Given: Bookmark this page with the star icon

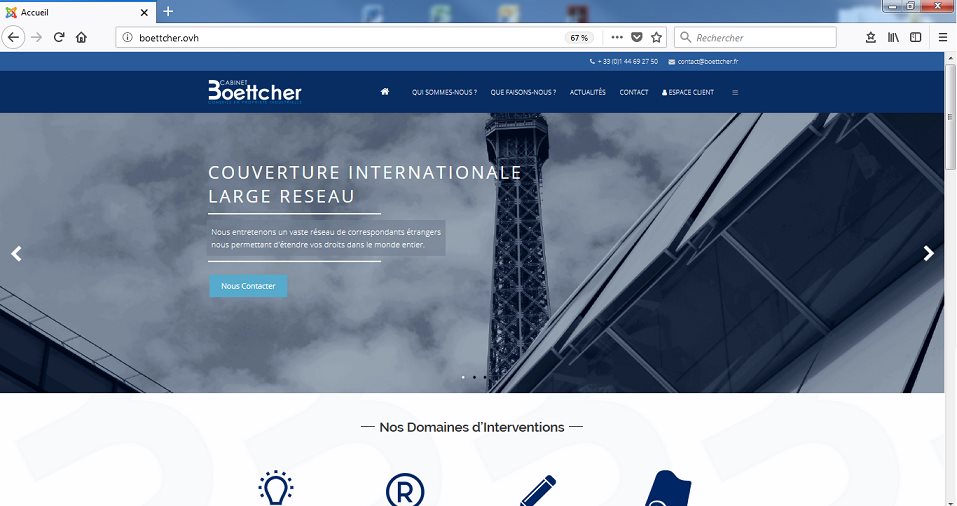Looking at the screenshot, I should point(656,37).
